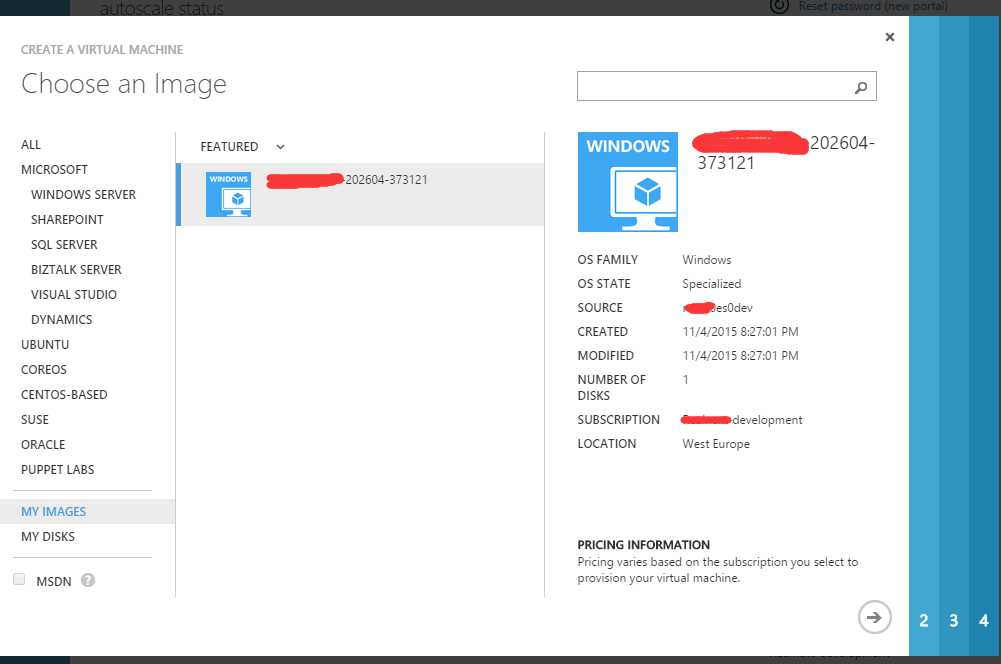Select the ALL category
This screenshot has height=664, width=1001.
[31, 144]
